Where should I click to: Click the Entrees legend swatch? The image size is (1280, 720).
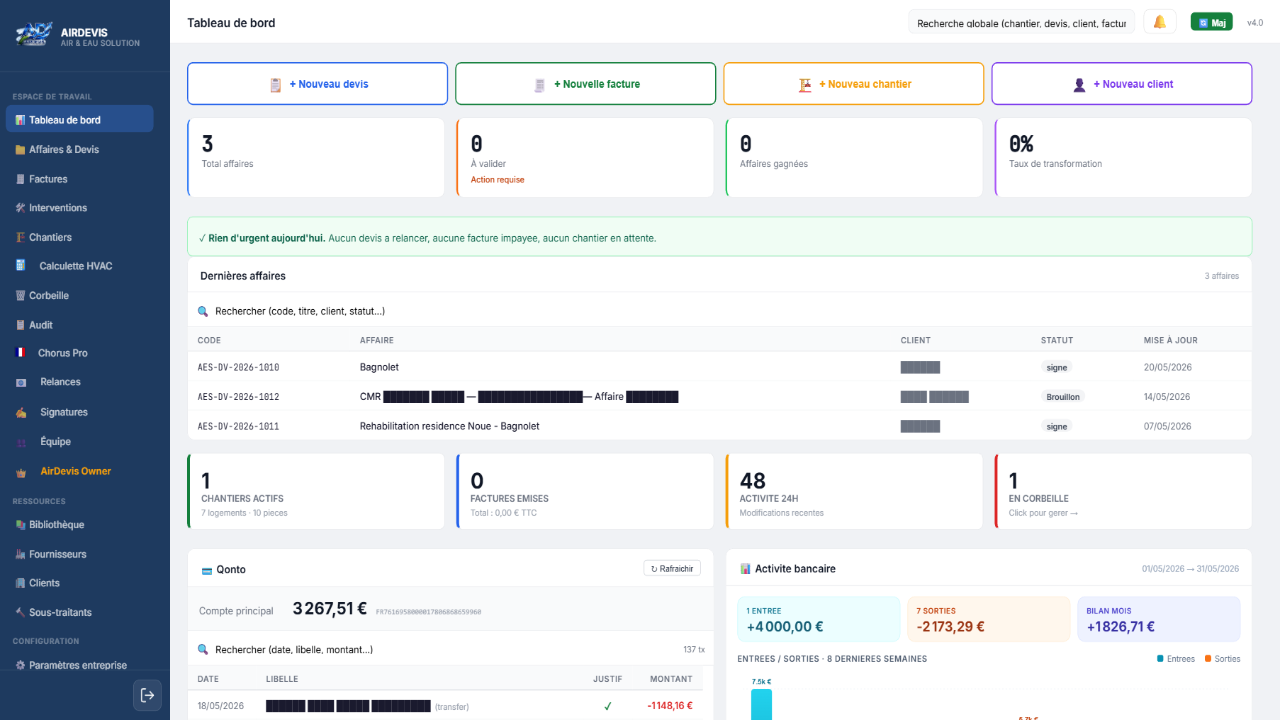[x=1160, y=659]
